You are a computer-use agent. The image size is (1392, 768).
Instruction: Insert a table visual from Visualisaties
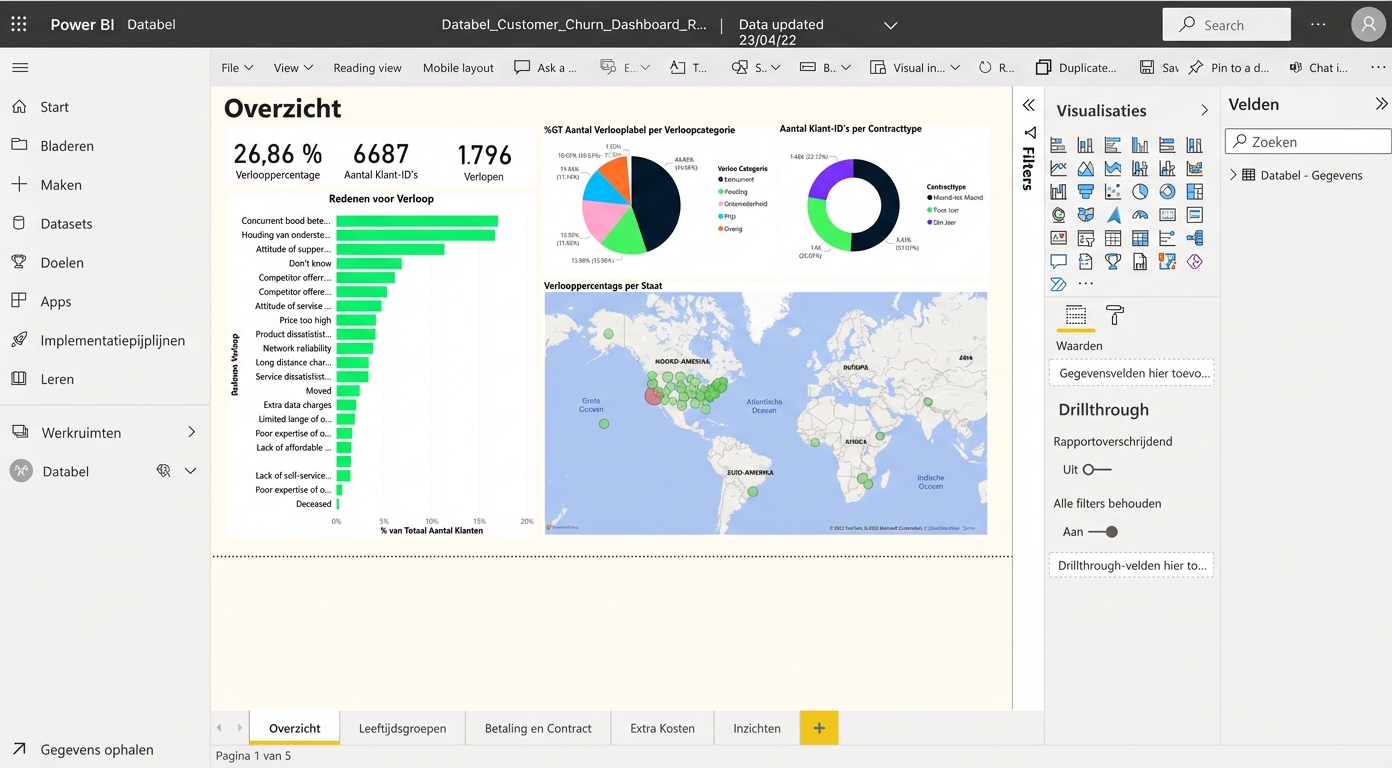pyautogui.click(x=1111, y=237)
